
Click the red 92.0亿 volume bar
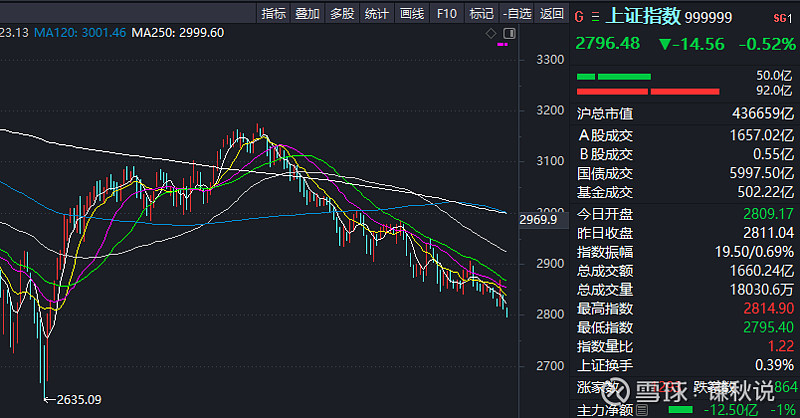648,92
